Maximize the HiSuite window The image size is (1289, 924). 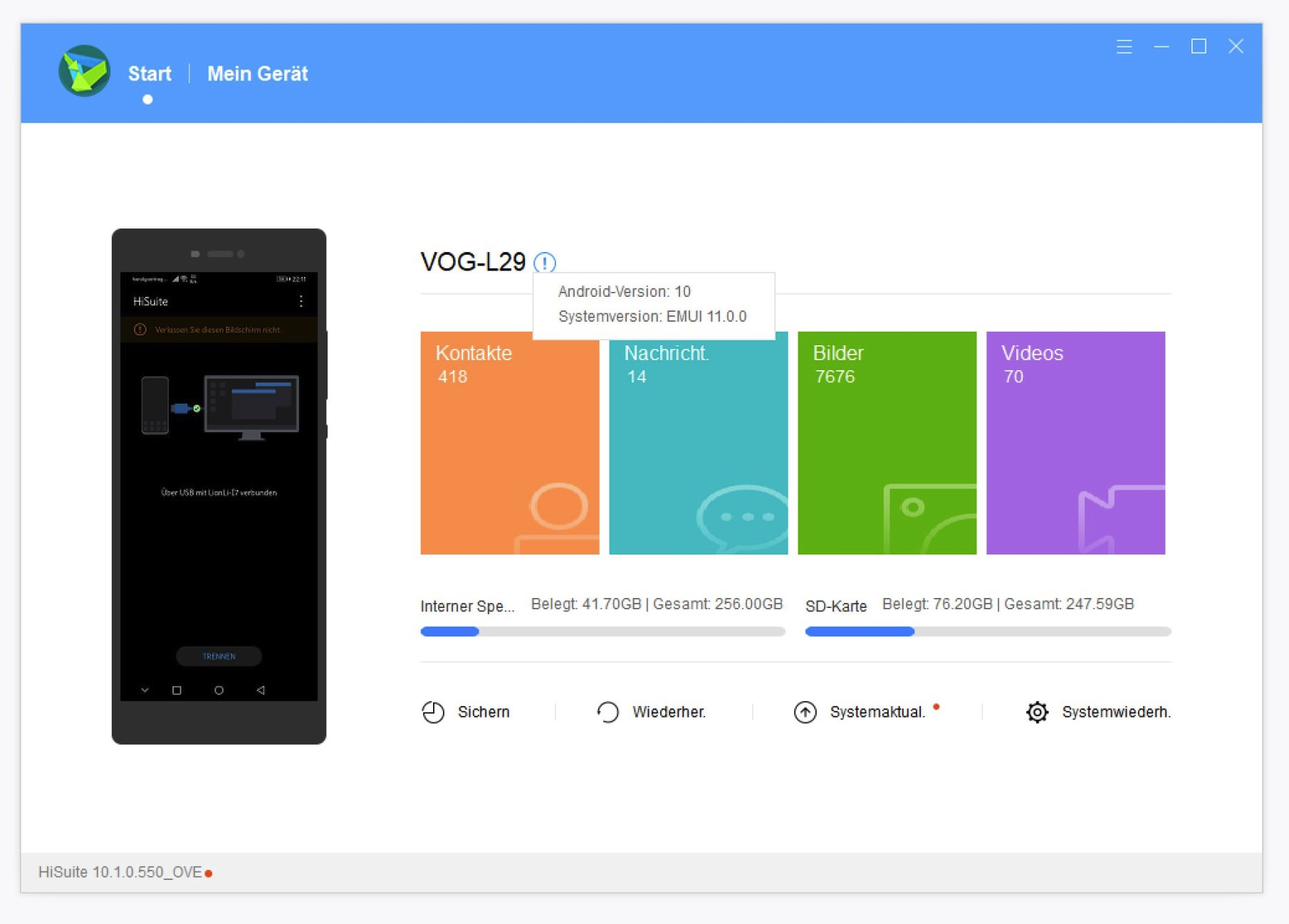pos(1199,47)
